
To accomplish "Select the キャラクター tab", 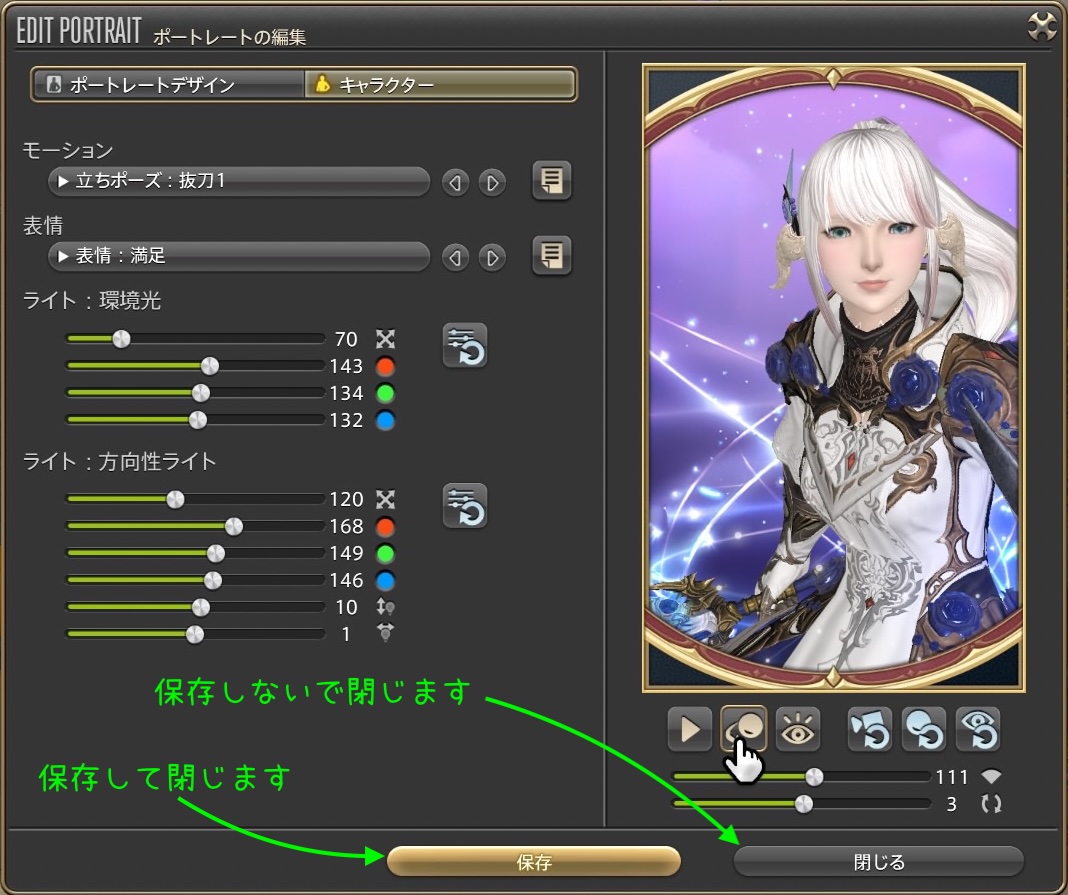I will click(x=440, y=85).
